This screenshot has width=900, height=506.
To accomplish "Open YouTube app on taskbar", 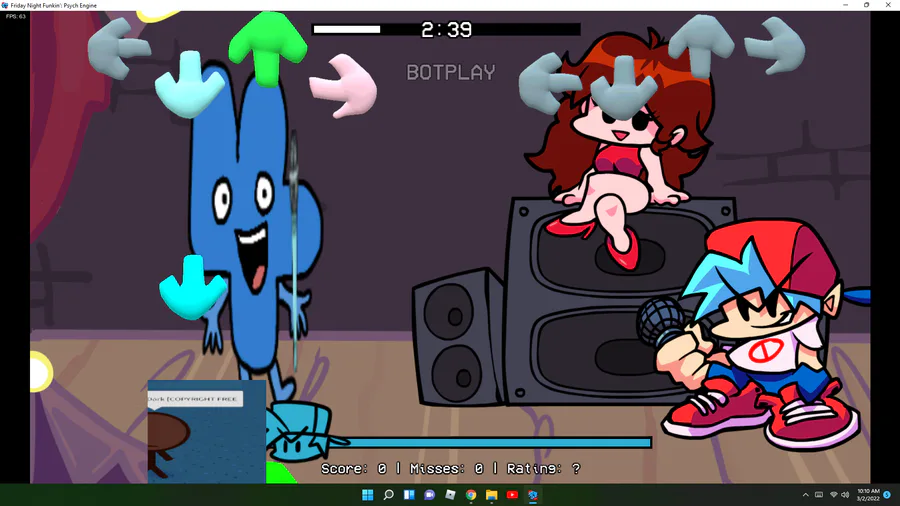I will (x=512, y=495).
